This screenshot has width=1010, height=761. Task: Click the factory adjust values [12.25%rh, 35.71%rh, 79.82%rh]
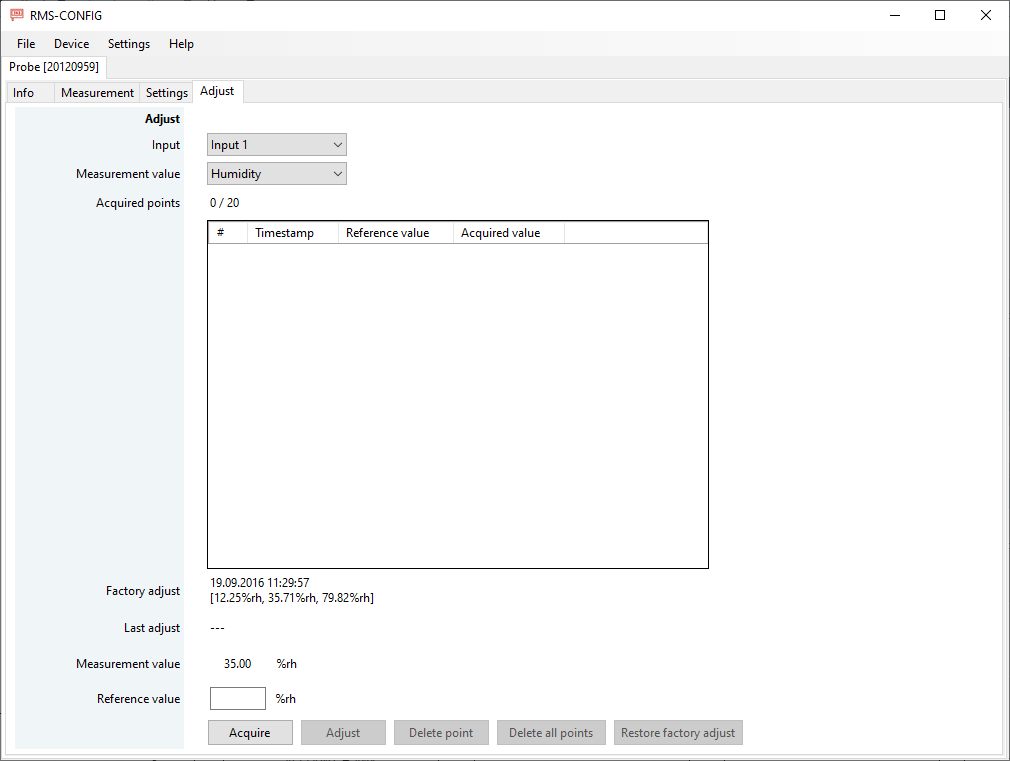click(x=292, y=598)
